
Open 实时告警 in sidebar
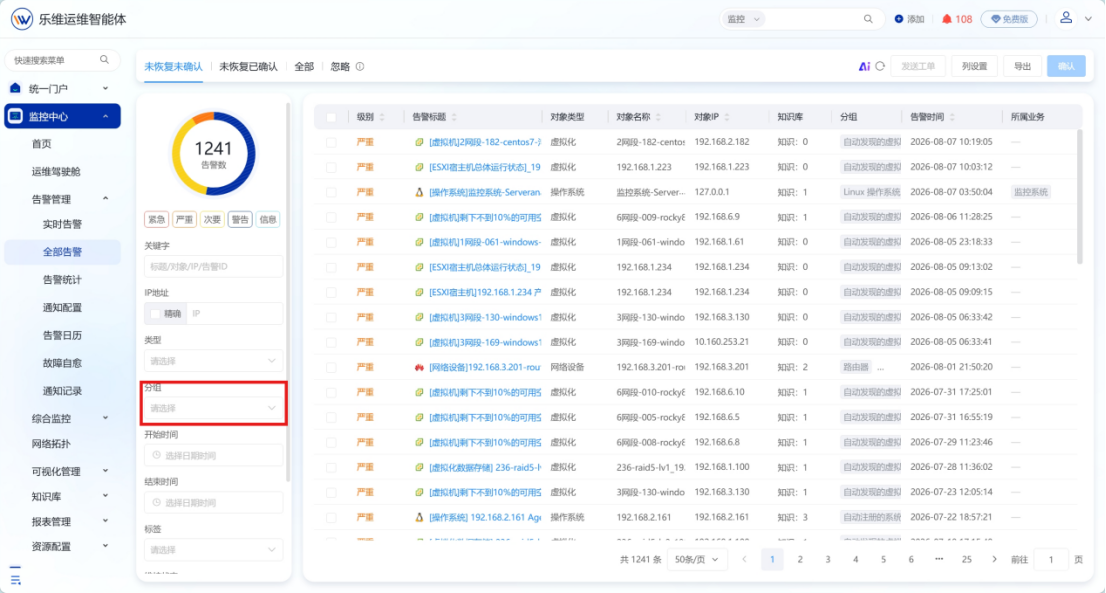(62, 224)
